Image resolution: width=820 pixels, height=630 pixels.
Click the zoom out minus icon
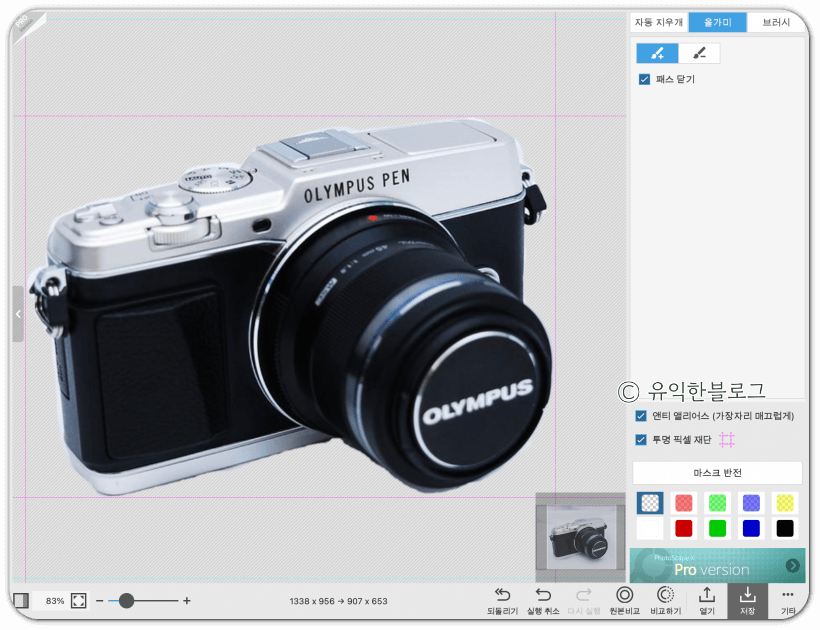(x=99, y=601)
